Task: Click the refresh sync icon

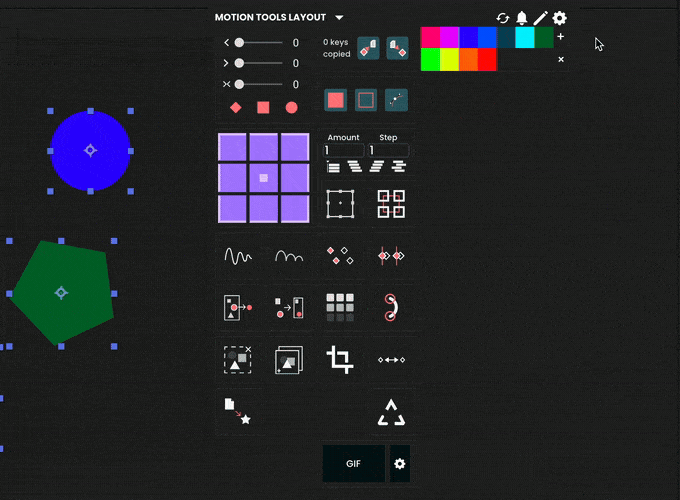Action: [x=503, y=18]
